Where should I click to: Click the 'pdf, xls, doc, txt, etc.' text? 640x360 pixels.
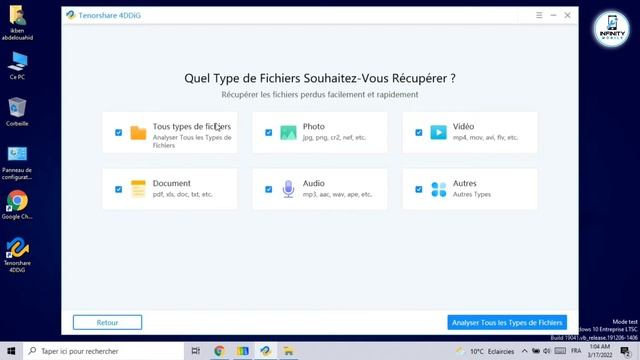pos(182,194)
